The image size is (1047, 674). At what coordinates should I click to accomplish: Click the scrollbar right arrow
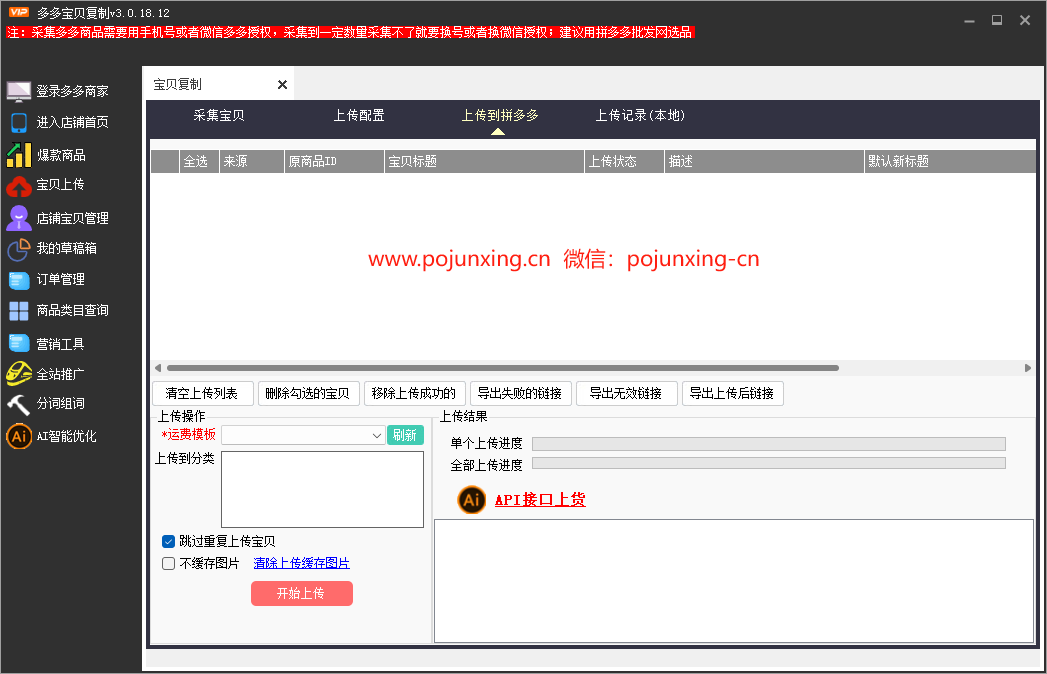point(1028,368)
